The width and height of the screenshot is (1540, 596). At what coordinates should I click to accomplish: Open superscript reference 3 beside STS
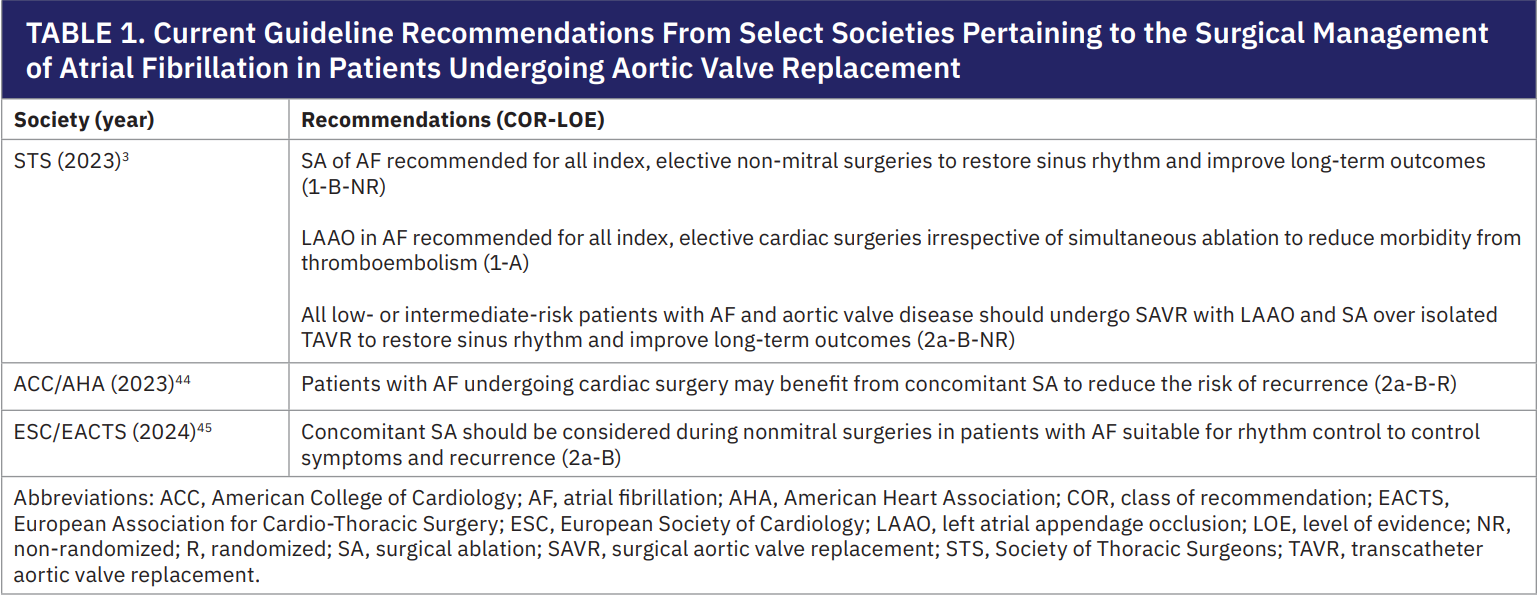pos(126,156)
